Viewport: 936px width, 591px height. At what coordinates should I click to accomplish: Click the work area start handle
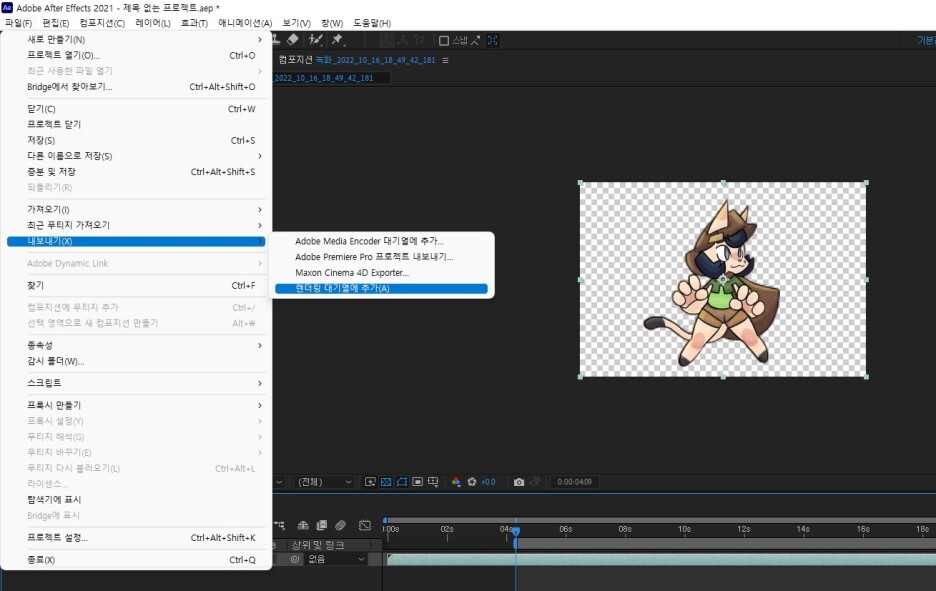[515, 544]
